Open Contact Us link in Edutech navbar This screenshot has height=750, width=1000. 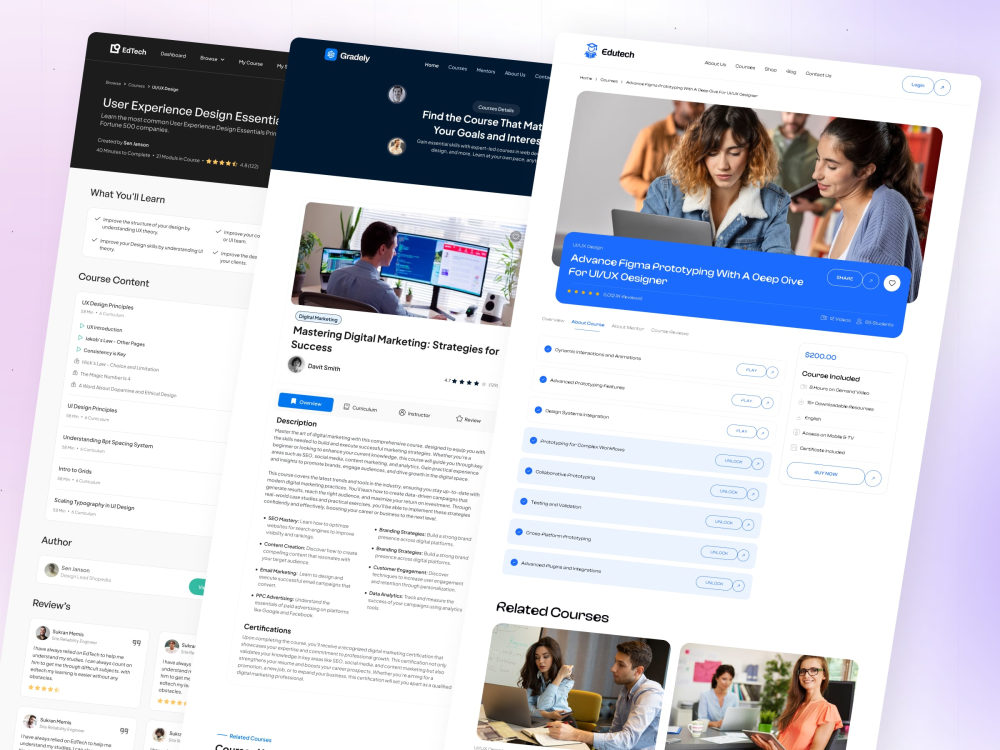click(x=818, y=75)
